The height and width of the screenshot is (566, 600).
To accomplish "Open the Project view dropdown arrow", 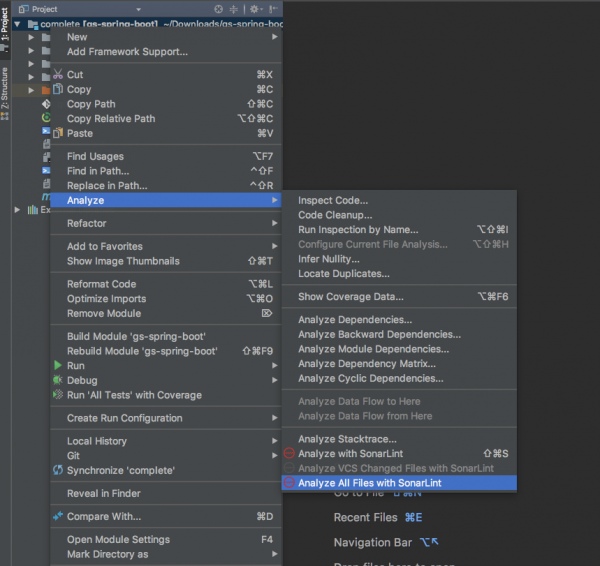I will click(x=139, y=9).
